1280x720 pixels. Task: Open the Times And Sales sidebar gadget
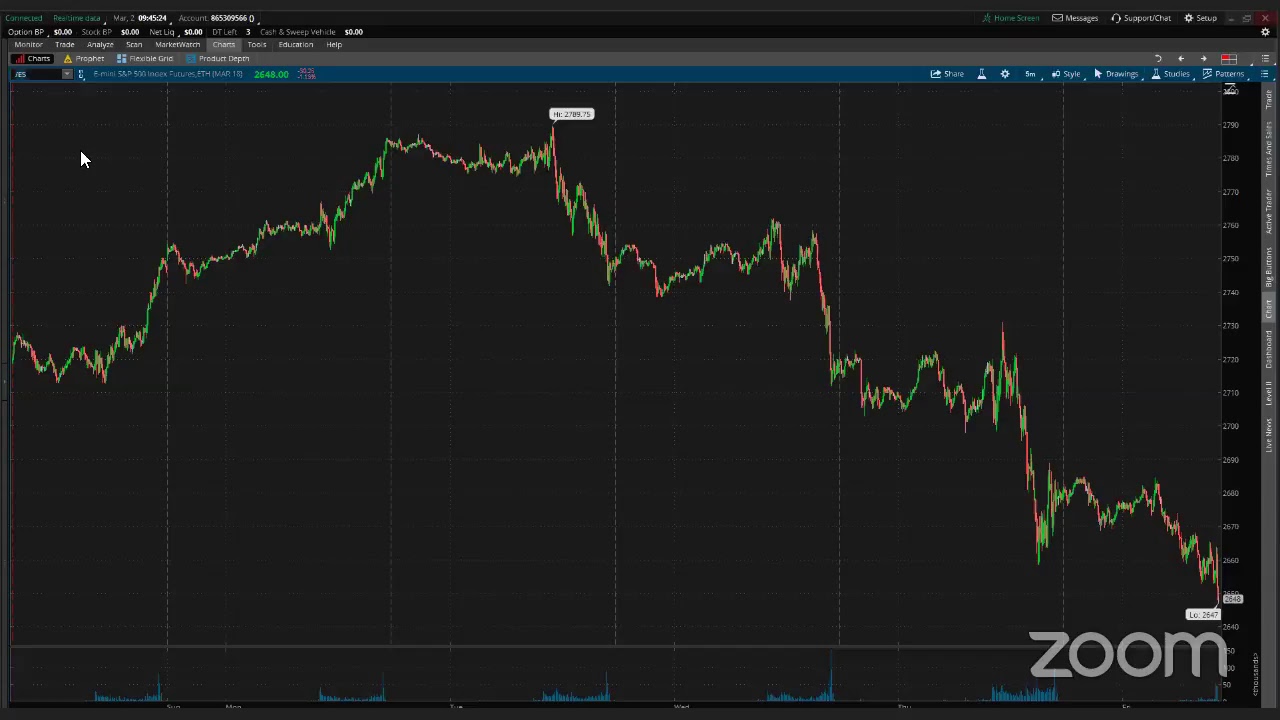(x=1269, y=150)
